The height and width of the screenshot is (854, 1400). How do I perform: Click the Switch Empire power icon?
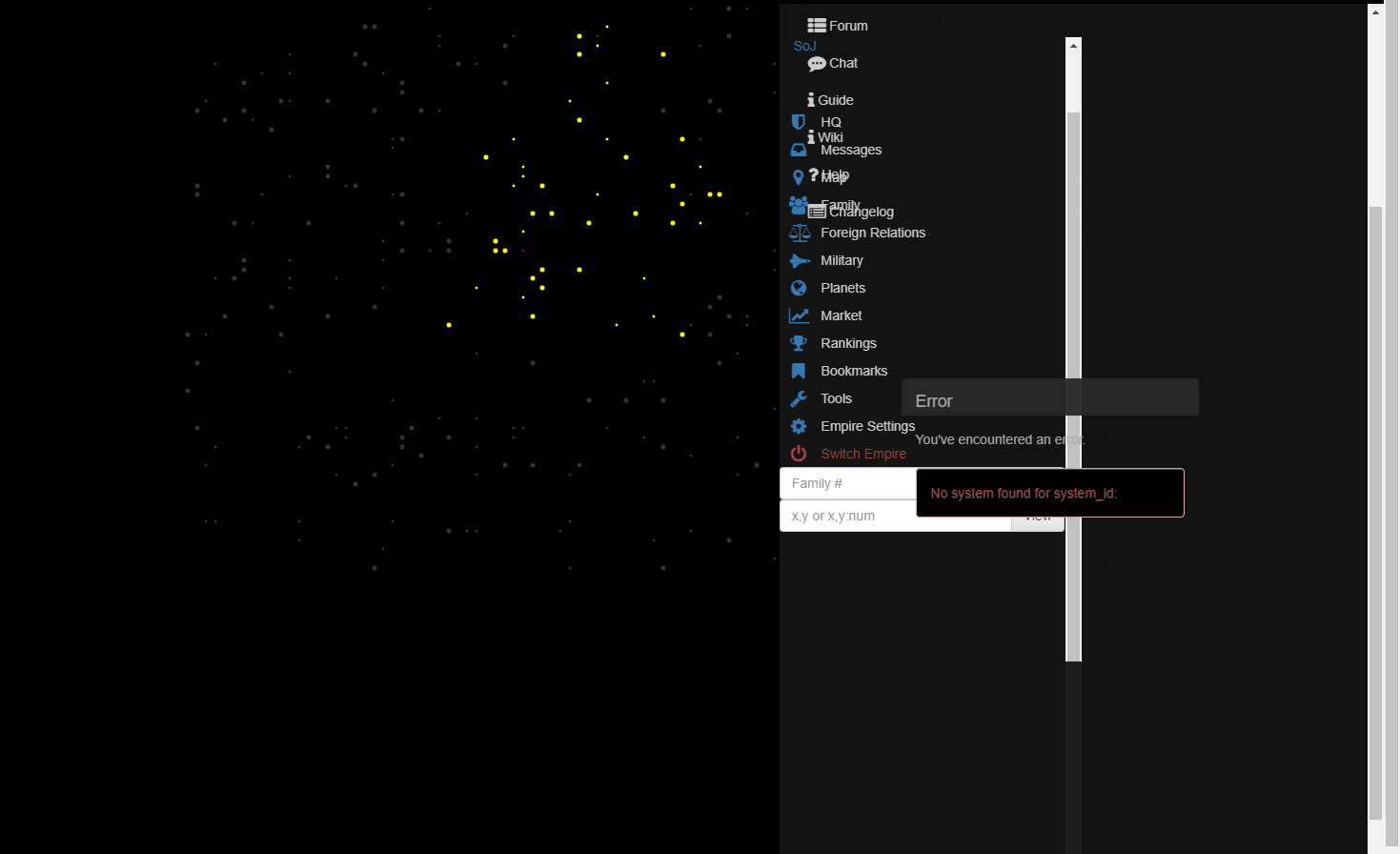799,454
